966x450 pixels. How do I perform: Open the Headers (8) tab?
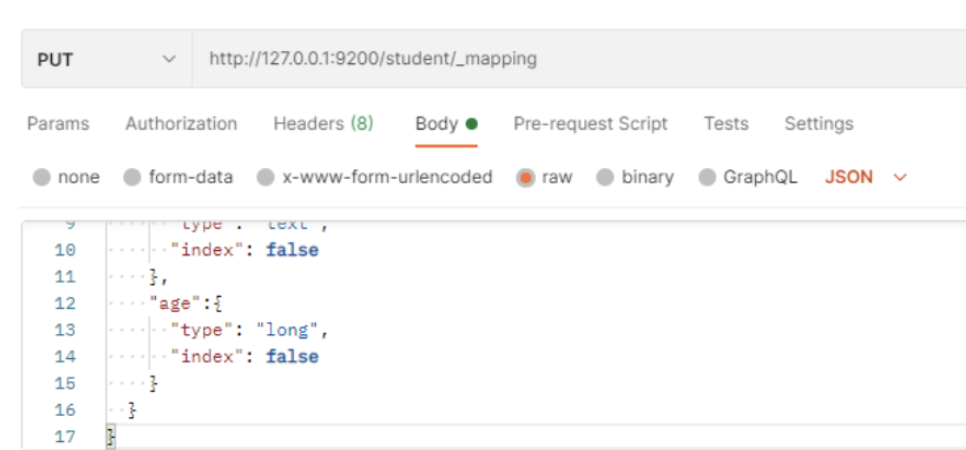click(323, 124)
